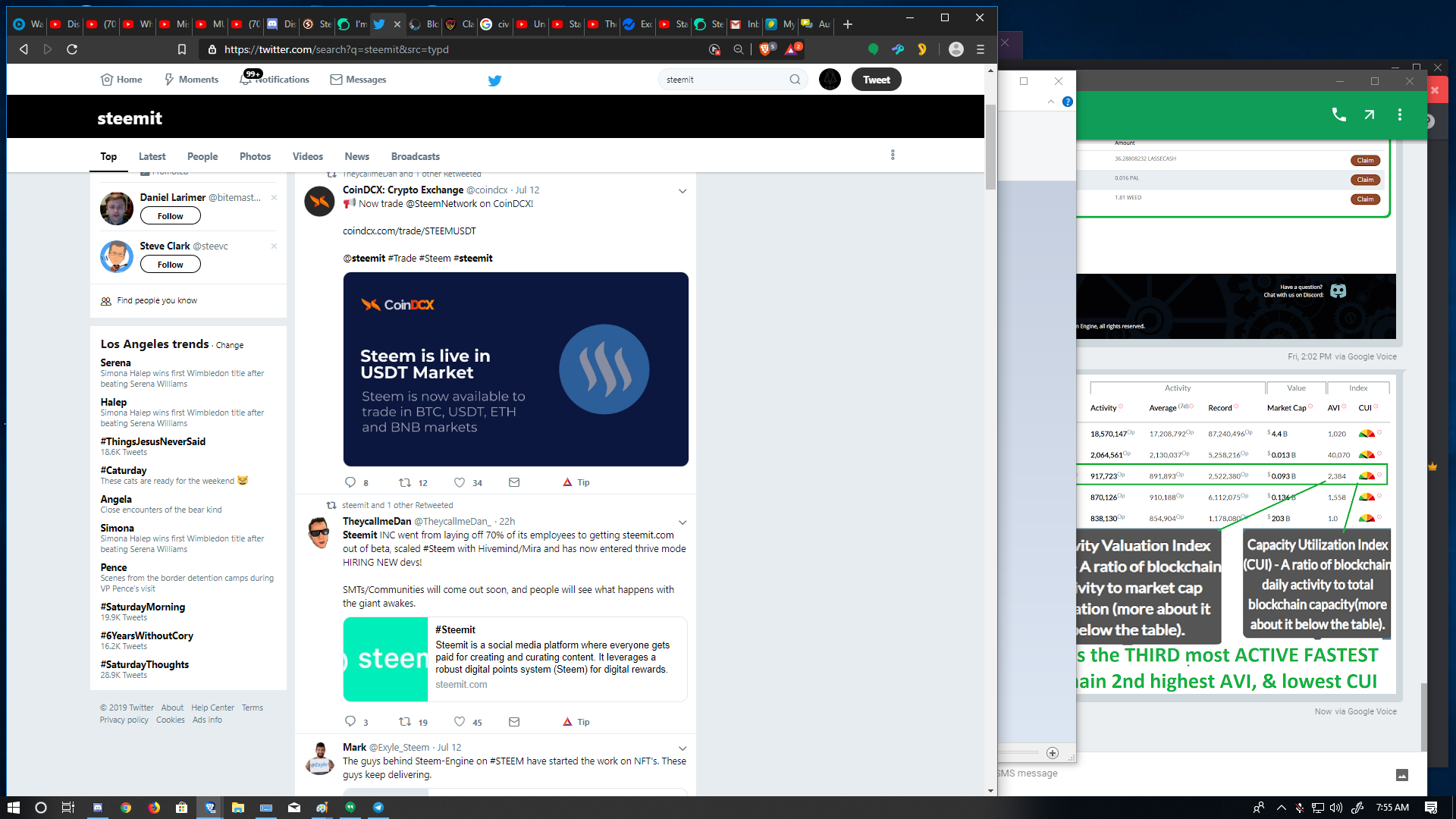
Task: Change the Los Angeles trends location
Action: pos(230,345)
